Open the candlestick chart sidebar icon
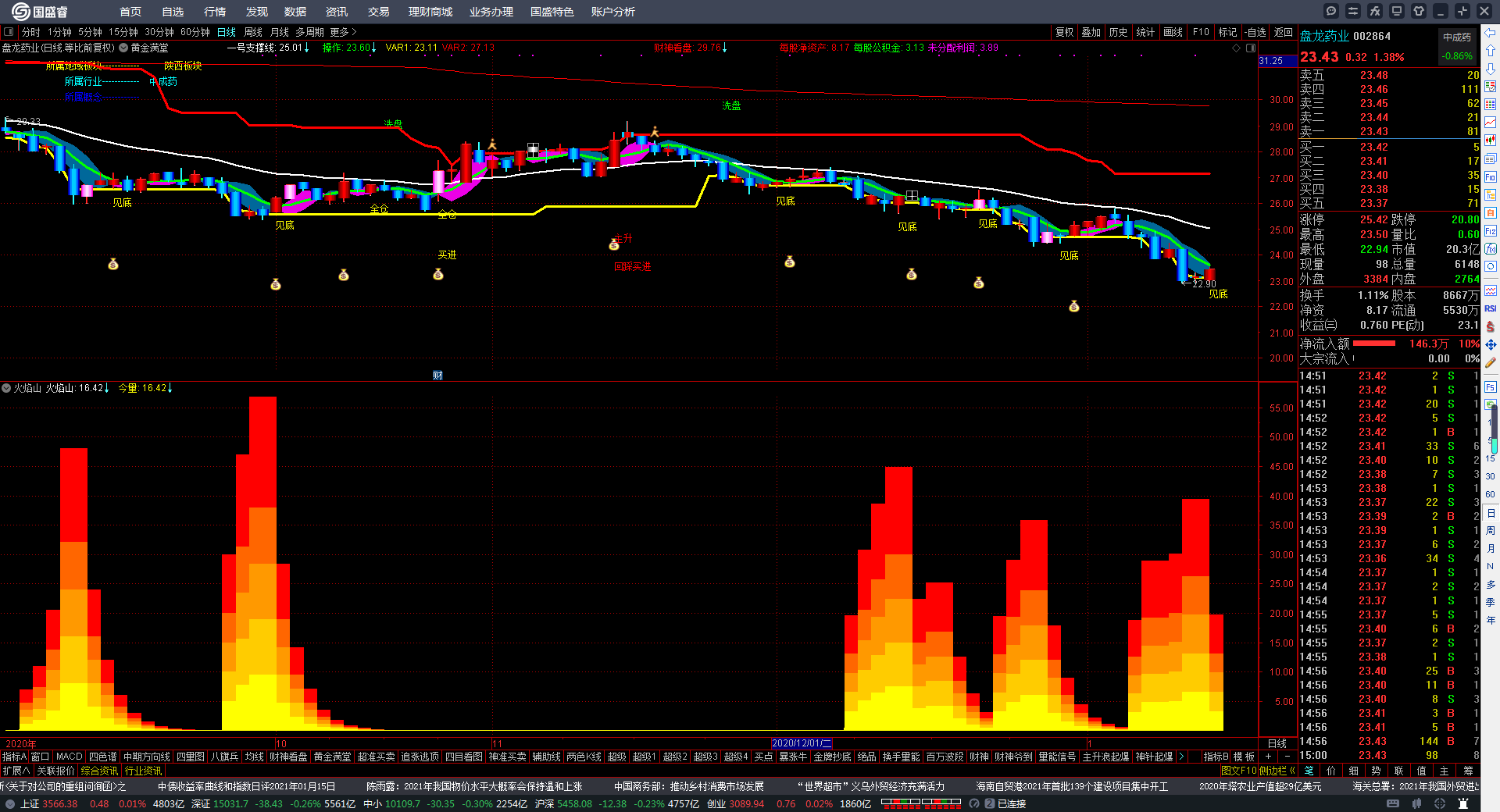The height and width of the screenshot is (812, 1500). tap(1491, 141)
